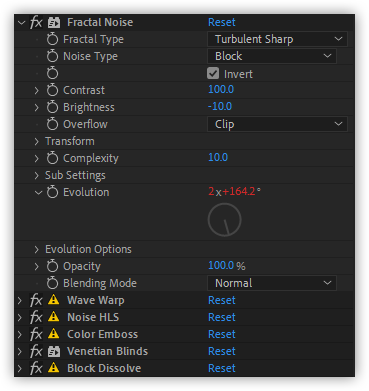Reset the Block Dissolve effect
The image size is (369, 391).
(222, 368)
